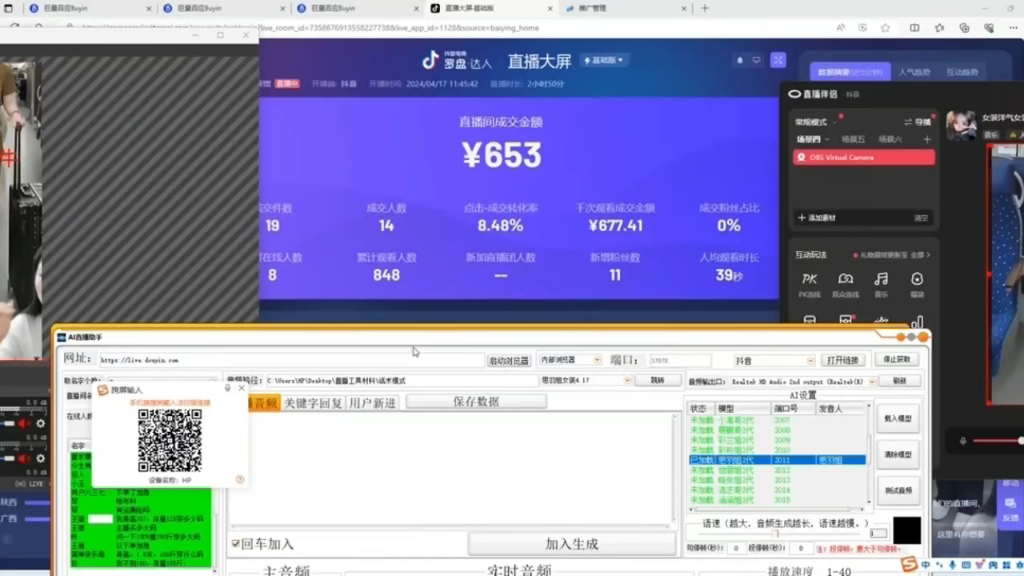Viewport: 1024px width, 576px height.
Task: Click the microphone icon in 跨屏输入 popup
Action: click(227, 388)
